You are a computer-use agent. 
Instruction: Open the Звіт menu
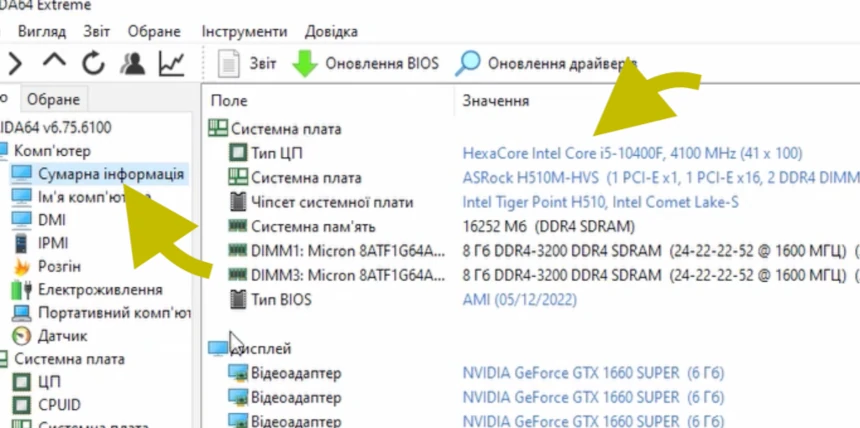click(97, 31)
